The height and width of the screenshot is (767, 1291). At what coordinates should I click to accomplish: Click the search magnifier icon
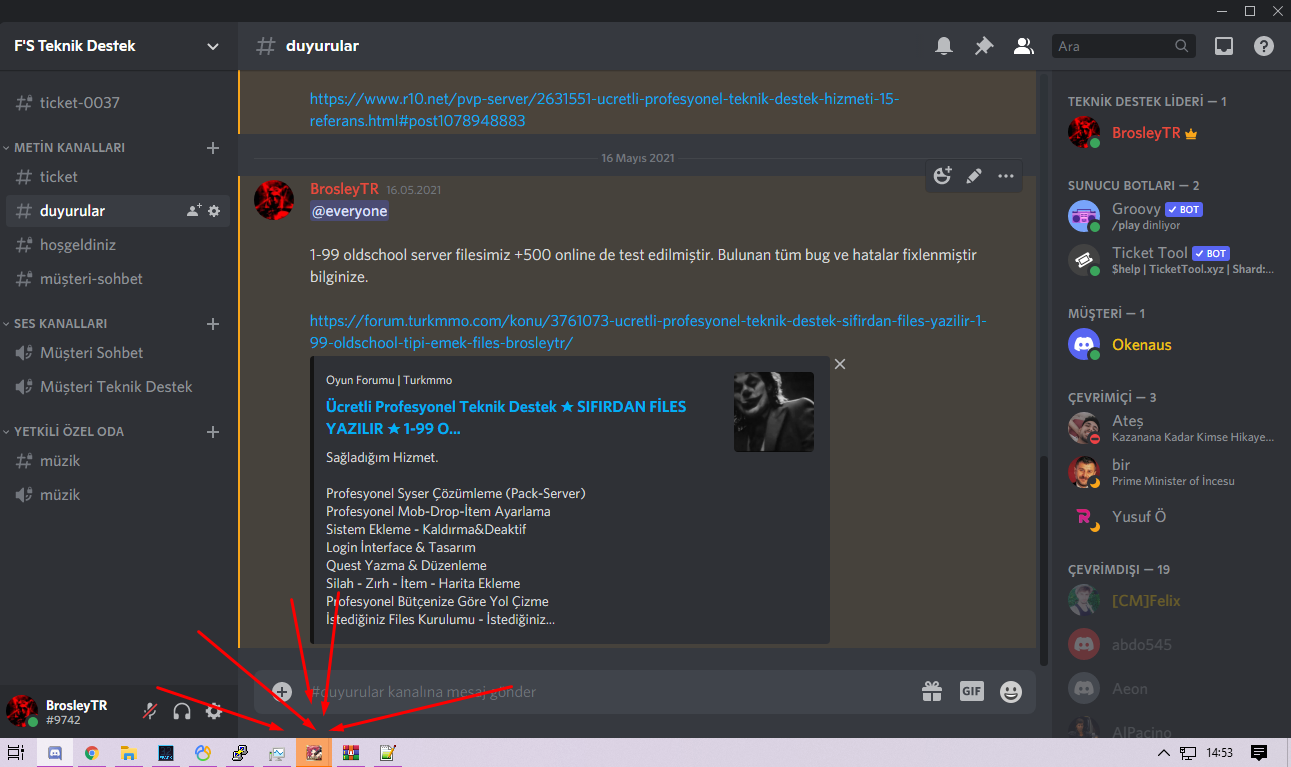[x=1181, y=46]
